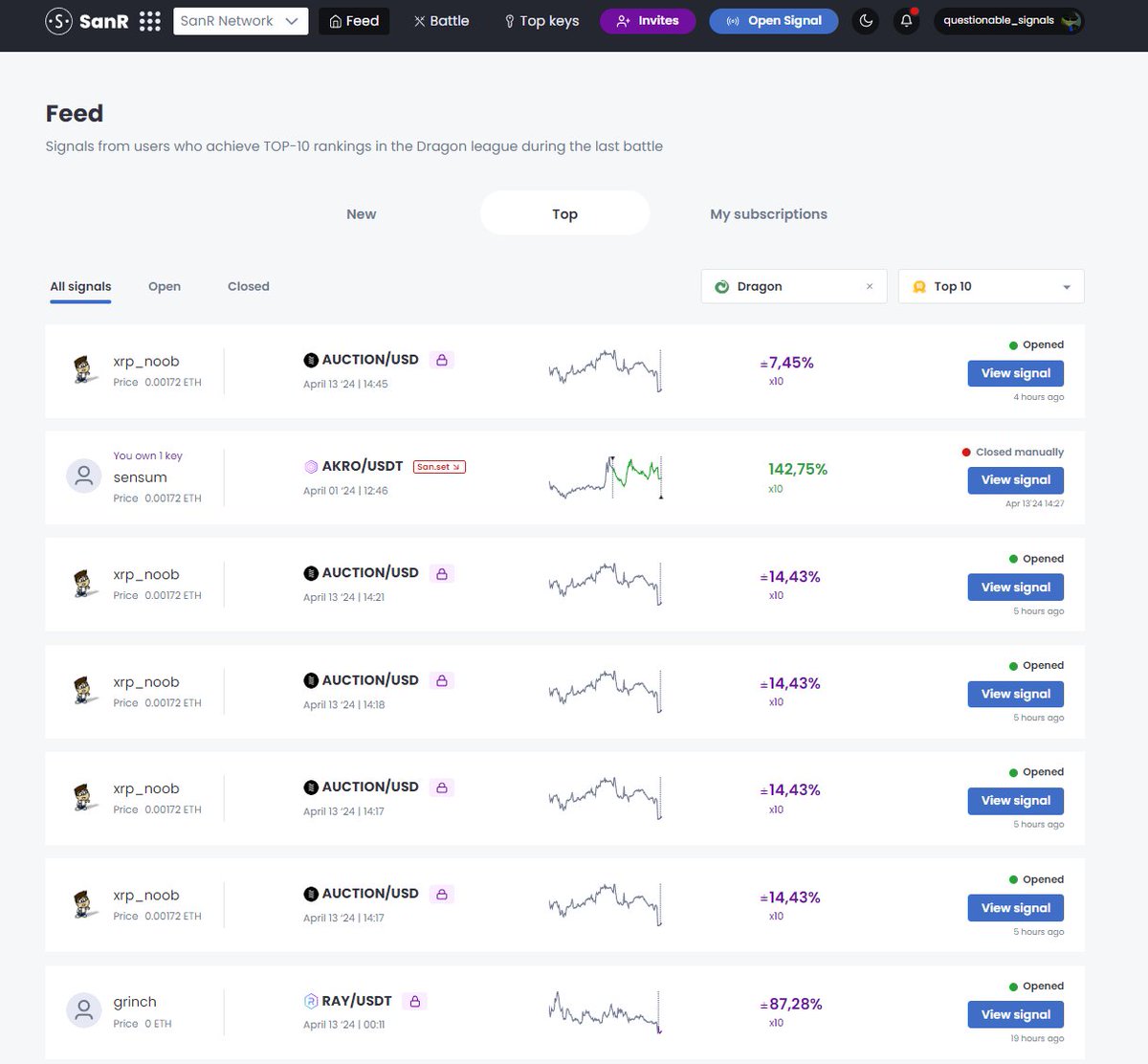1148x1064 pixels.
Task: Click the Open Signal button
Action: coord(773,20)
